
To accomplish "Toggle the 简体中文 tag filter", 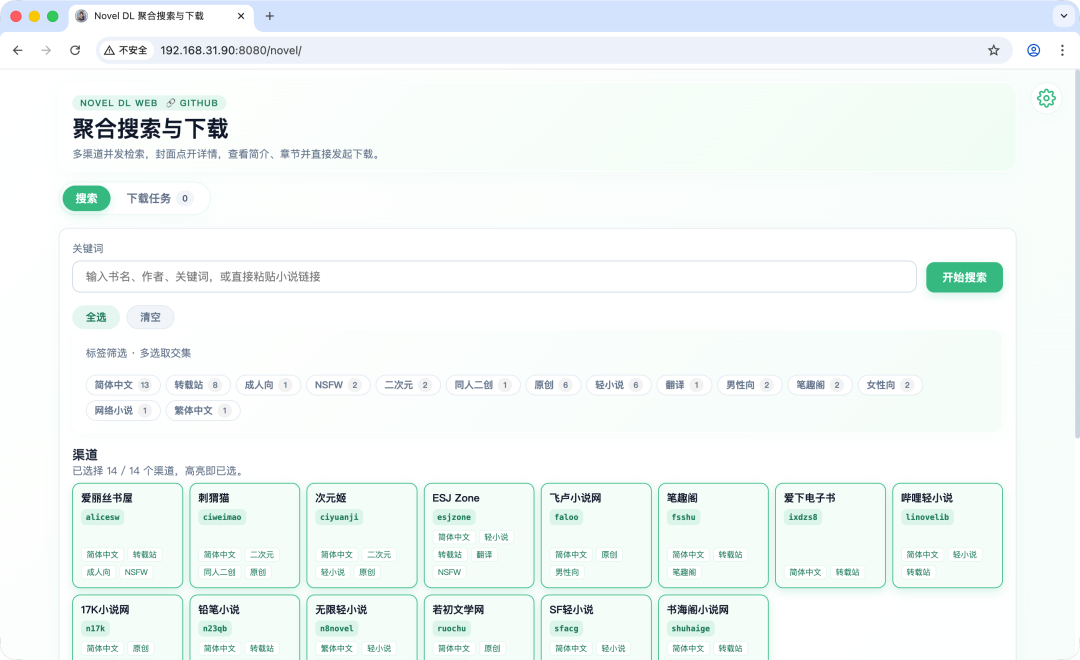I will coord(123,385).
